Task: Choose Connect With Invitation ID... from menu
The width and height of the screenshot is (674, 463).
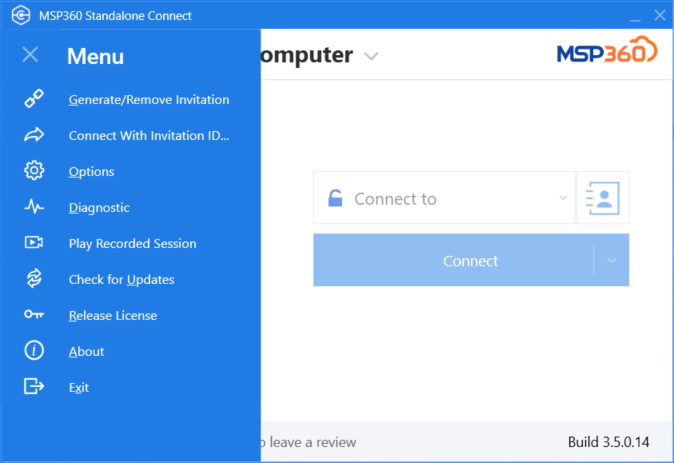Action: (x=149, y=136)
